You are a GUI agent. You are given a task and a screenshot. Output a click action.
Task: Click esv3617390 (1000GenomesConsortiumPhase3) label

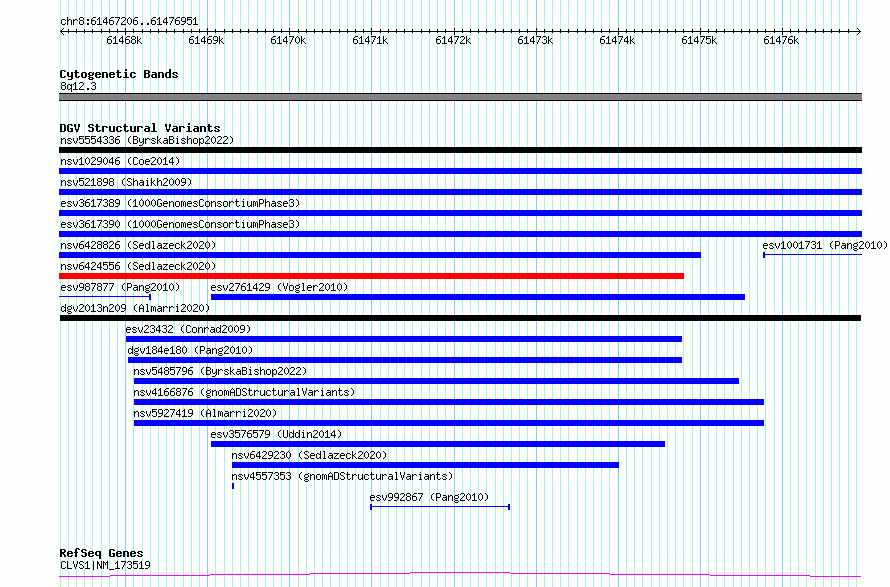click(180, 224)
